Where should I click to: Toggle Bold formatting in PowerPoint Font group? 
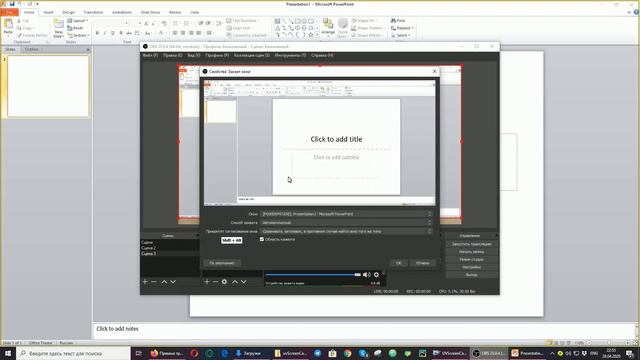(x=97, y=33)
